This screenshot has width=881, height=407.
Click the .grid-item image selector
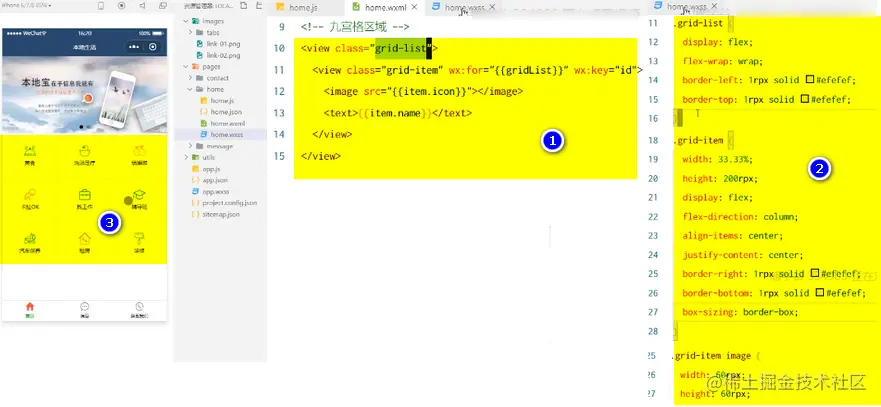coord(711,355)
